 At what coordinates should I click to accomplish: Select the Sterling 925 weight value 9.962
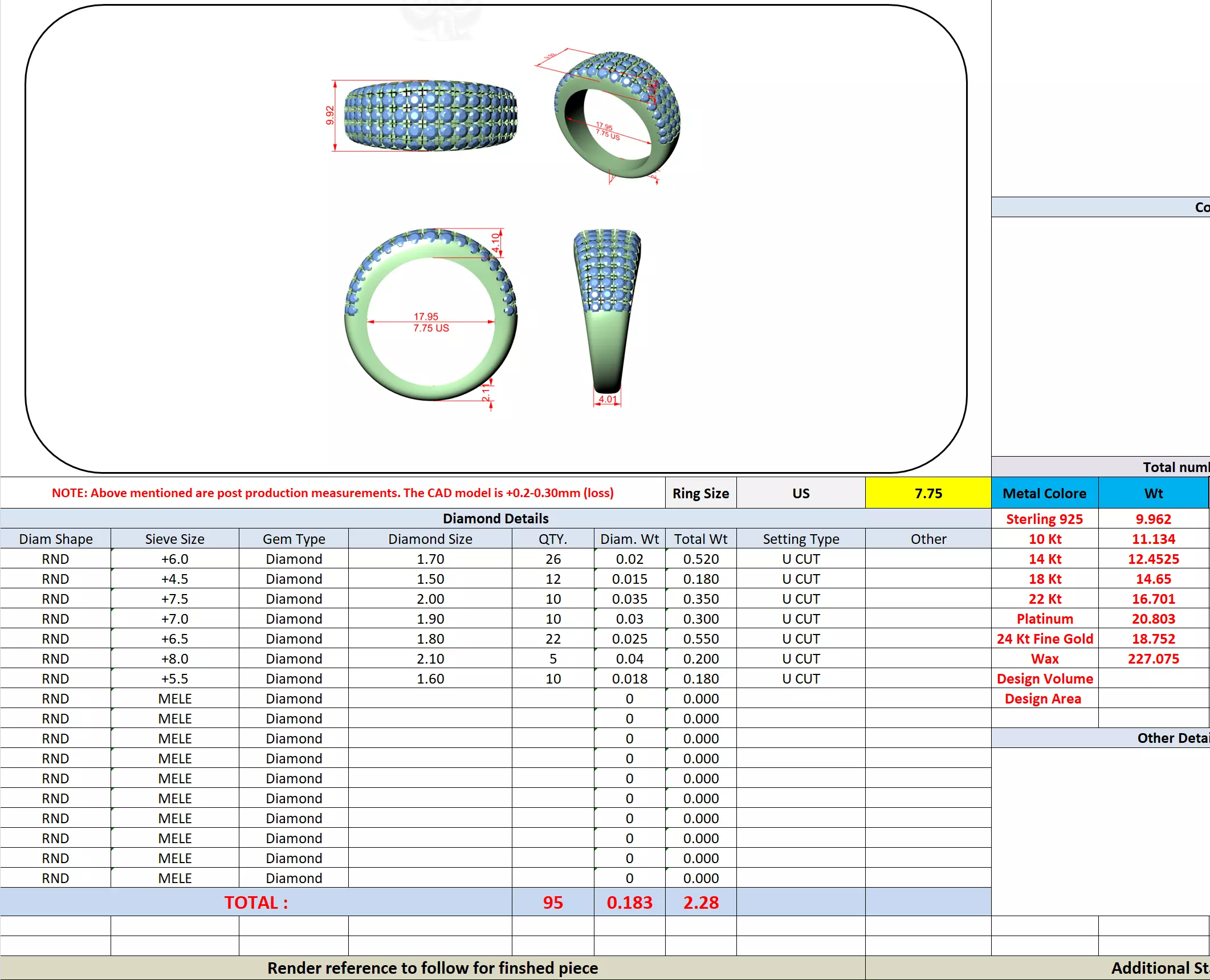click(1153, 519)
